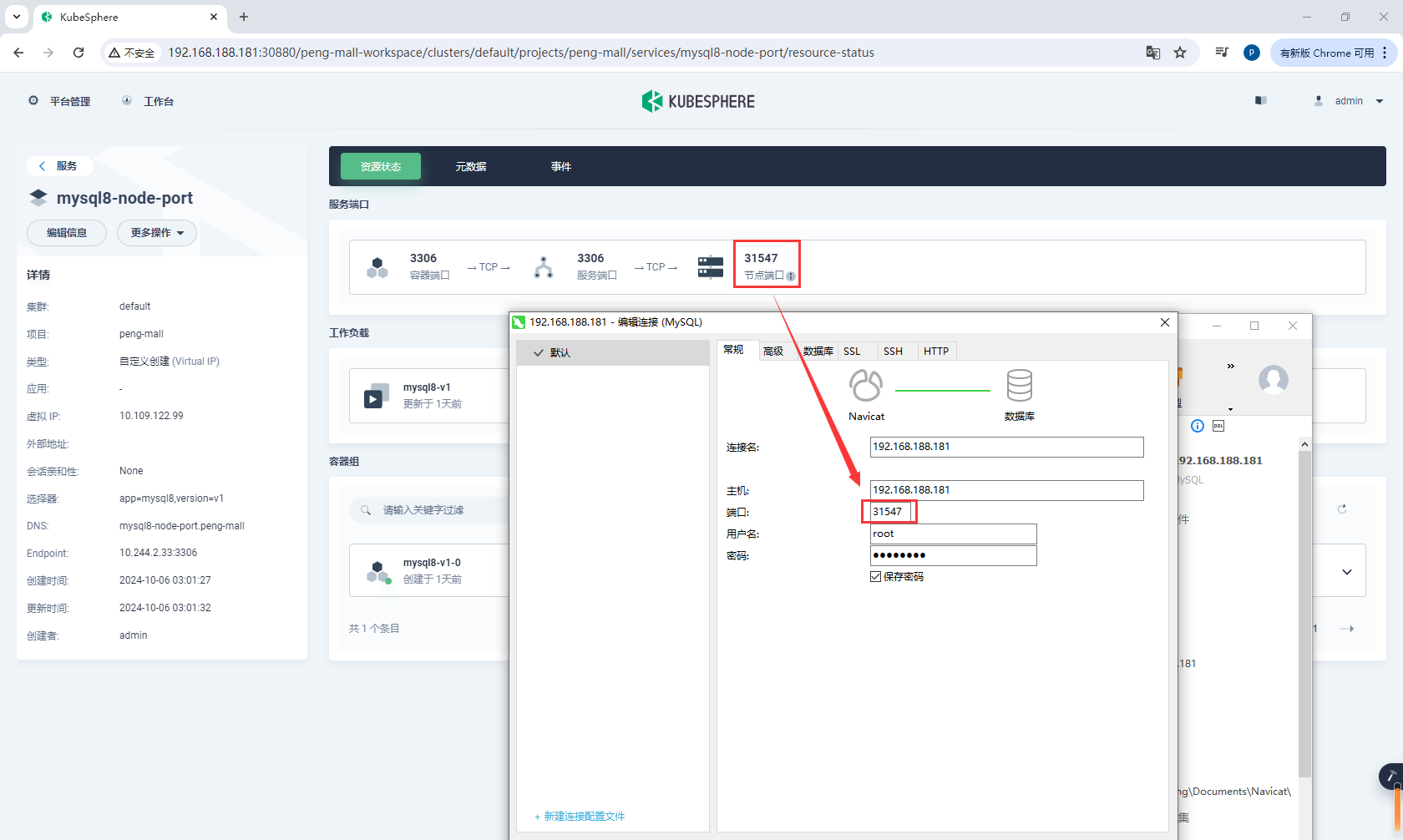Expand the mysql8-v1-0 pod row chevron
This screenshot has width=1403, height=840.
(x=1347, y=572)
